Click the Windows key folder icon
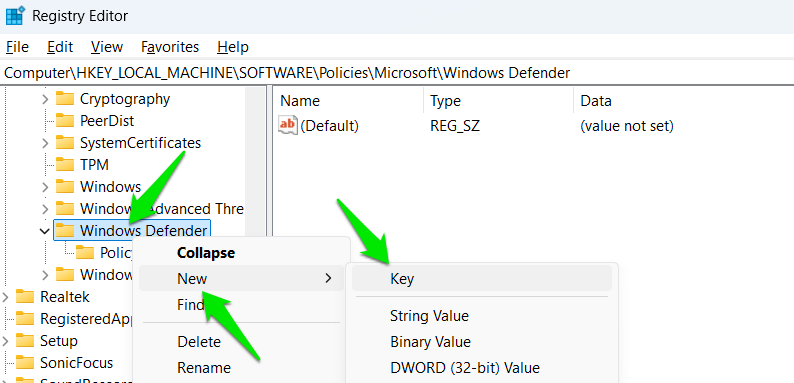 coord(65,186)
